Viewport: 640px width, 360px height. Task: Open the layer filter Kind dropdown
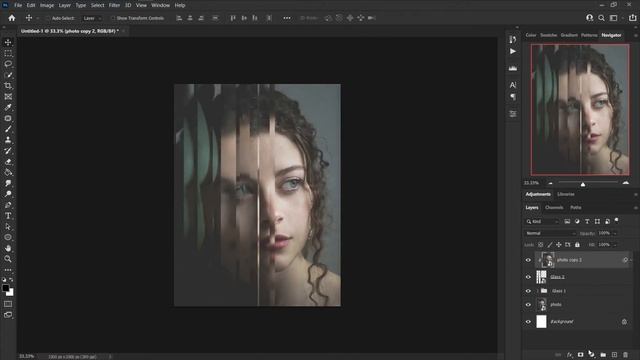(542, 222)
